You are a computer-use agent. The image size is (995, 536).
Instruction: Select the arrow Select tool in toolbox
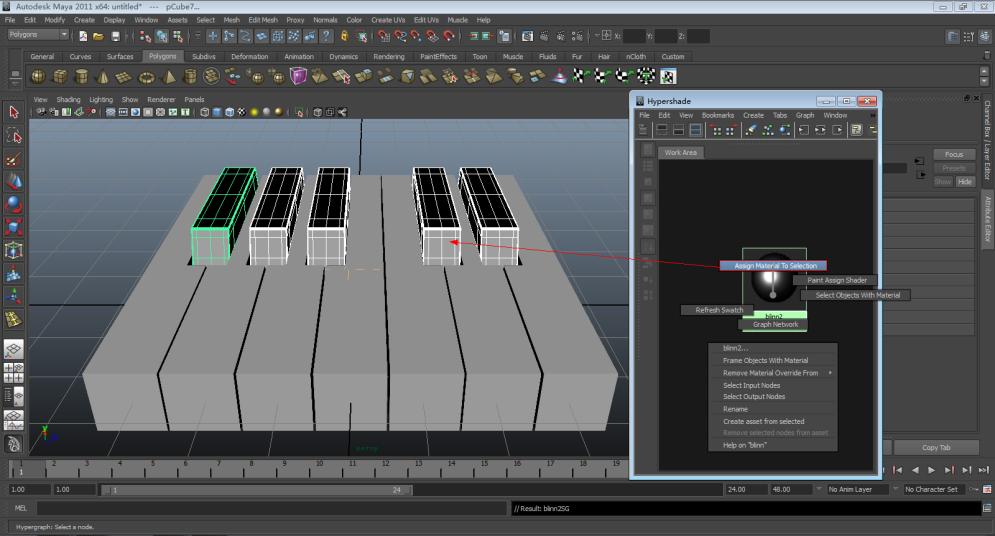pos(14,112)
